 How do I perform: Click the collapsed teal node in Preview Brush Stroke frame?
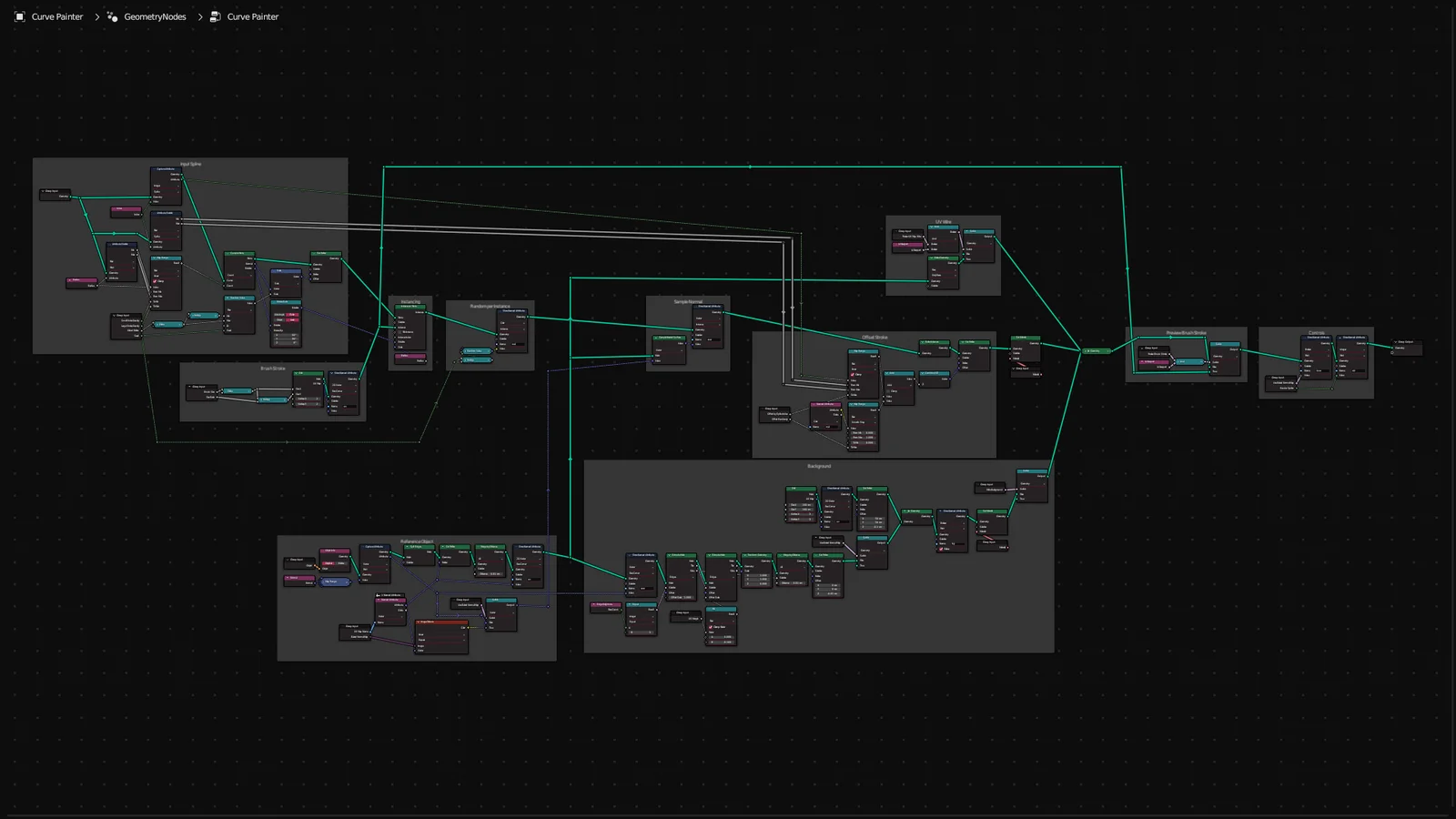click(1188, 361)
